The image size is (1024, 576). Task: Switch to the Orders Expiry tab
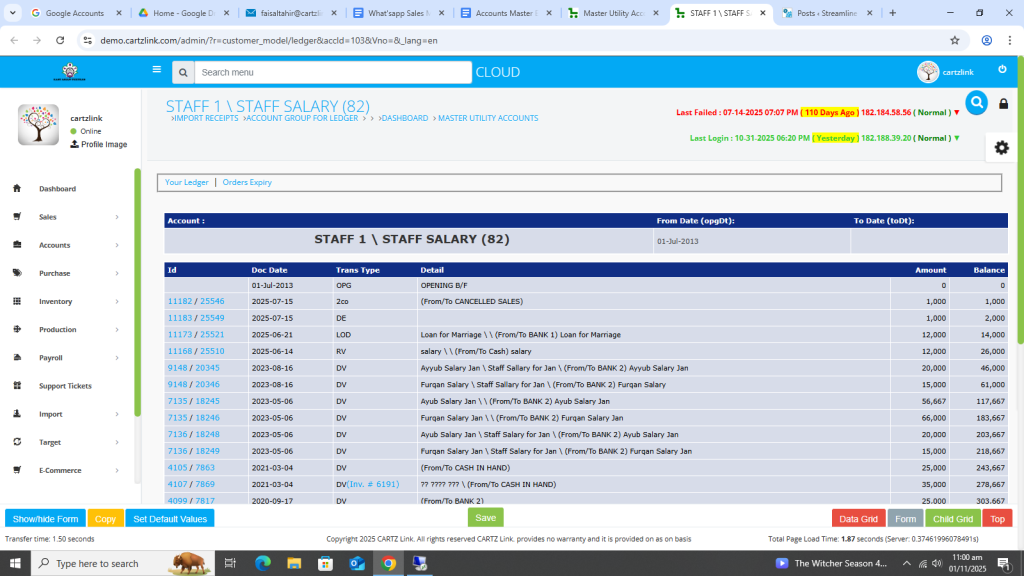[247, 183]
